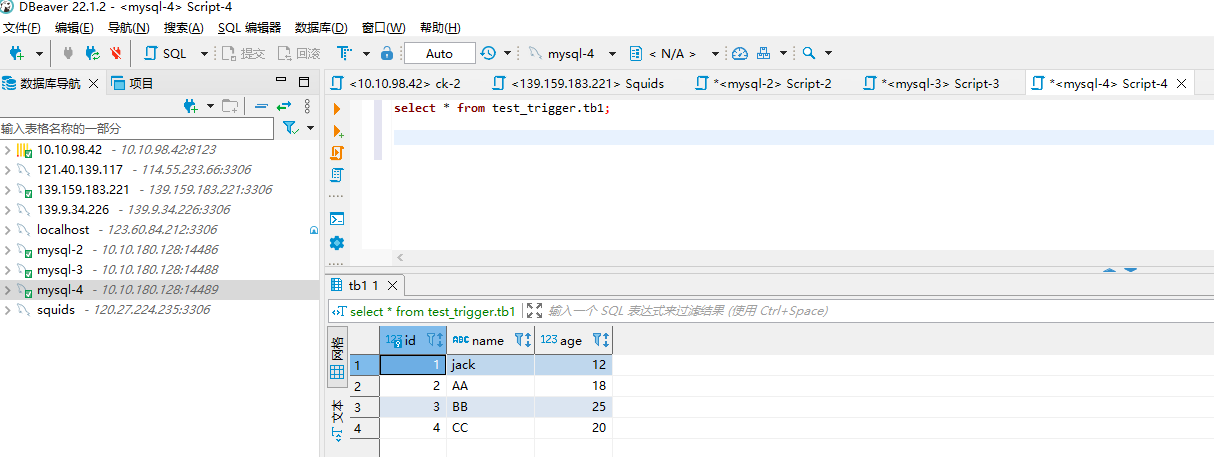Open the new connection dropdown arrow in main toolbar
The width and height of the screenshot is (1214, 457).
coord(40,53)
